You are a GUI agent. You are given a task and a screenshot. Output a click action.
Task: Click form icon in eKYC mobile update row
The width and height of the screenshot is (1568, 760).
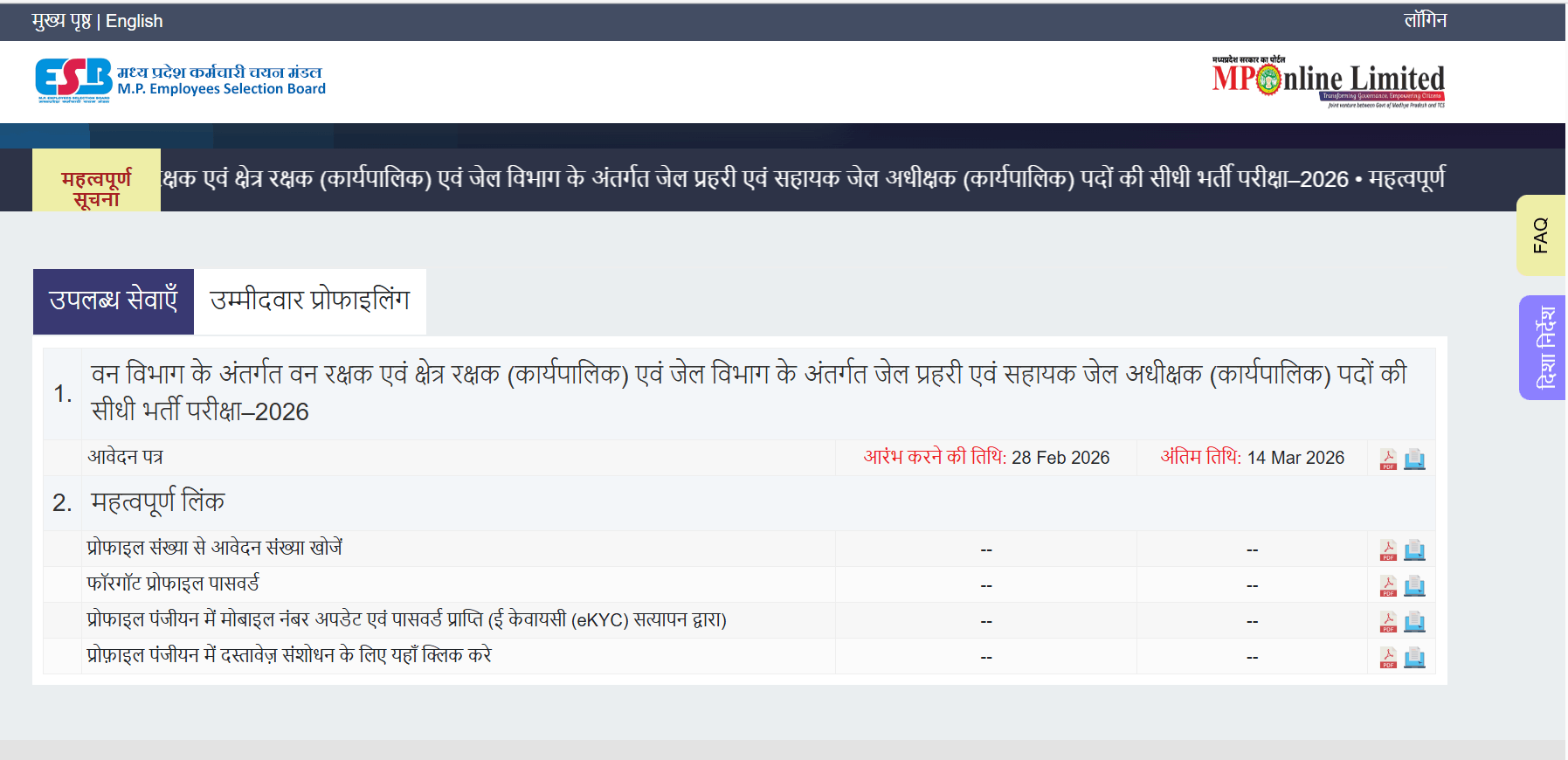coord(1414,621)
